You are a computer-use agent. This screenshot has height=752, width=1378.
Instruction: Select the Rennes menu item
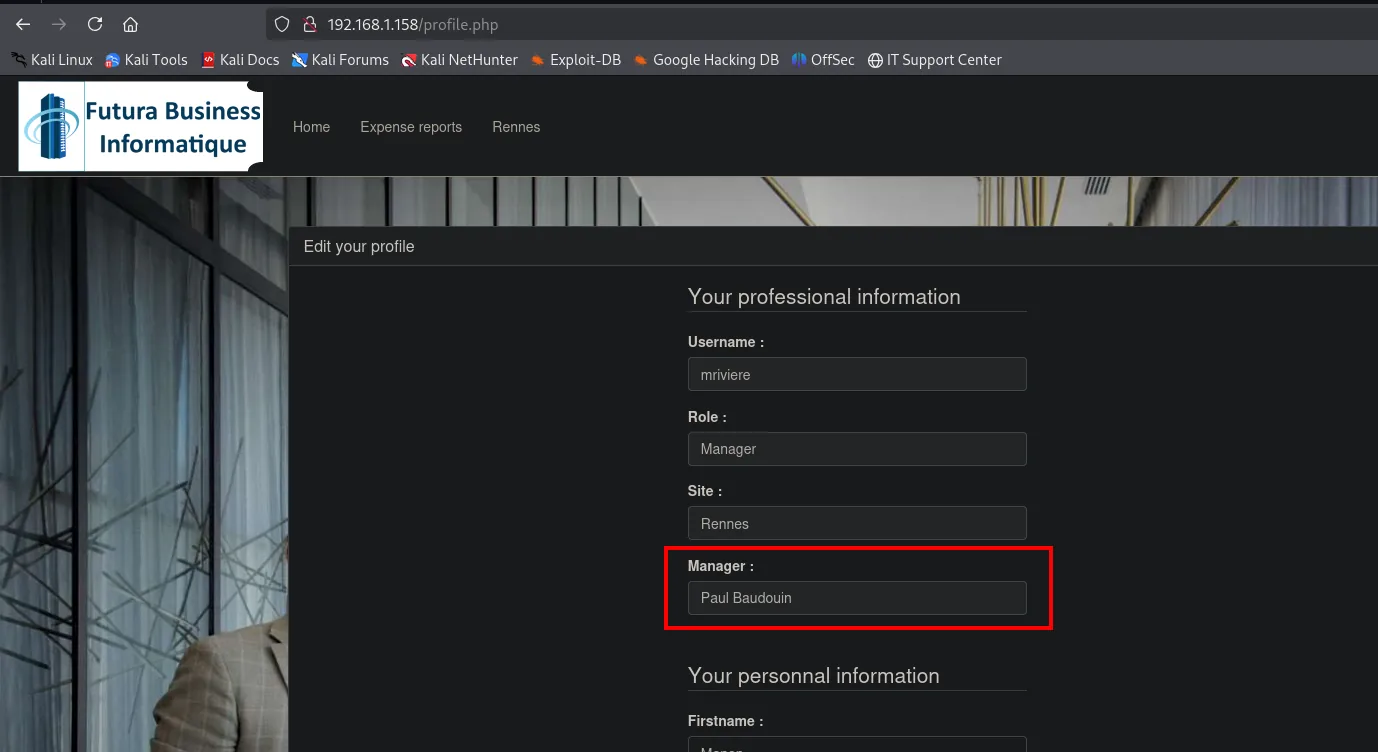(x=516, y=127)
